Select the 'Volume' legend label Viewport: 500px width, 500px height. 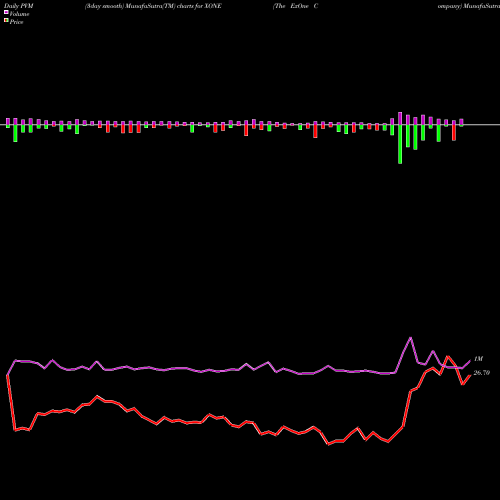tap(19, 14)
